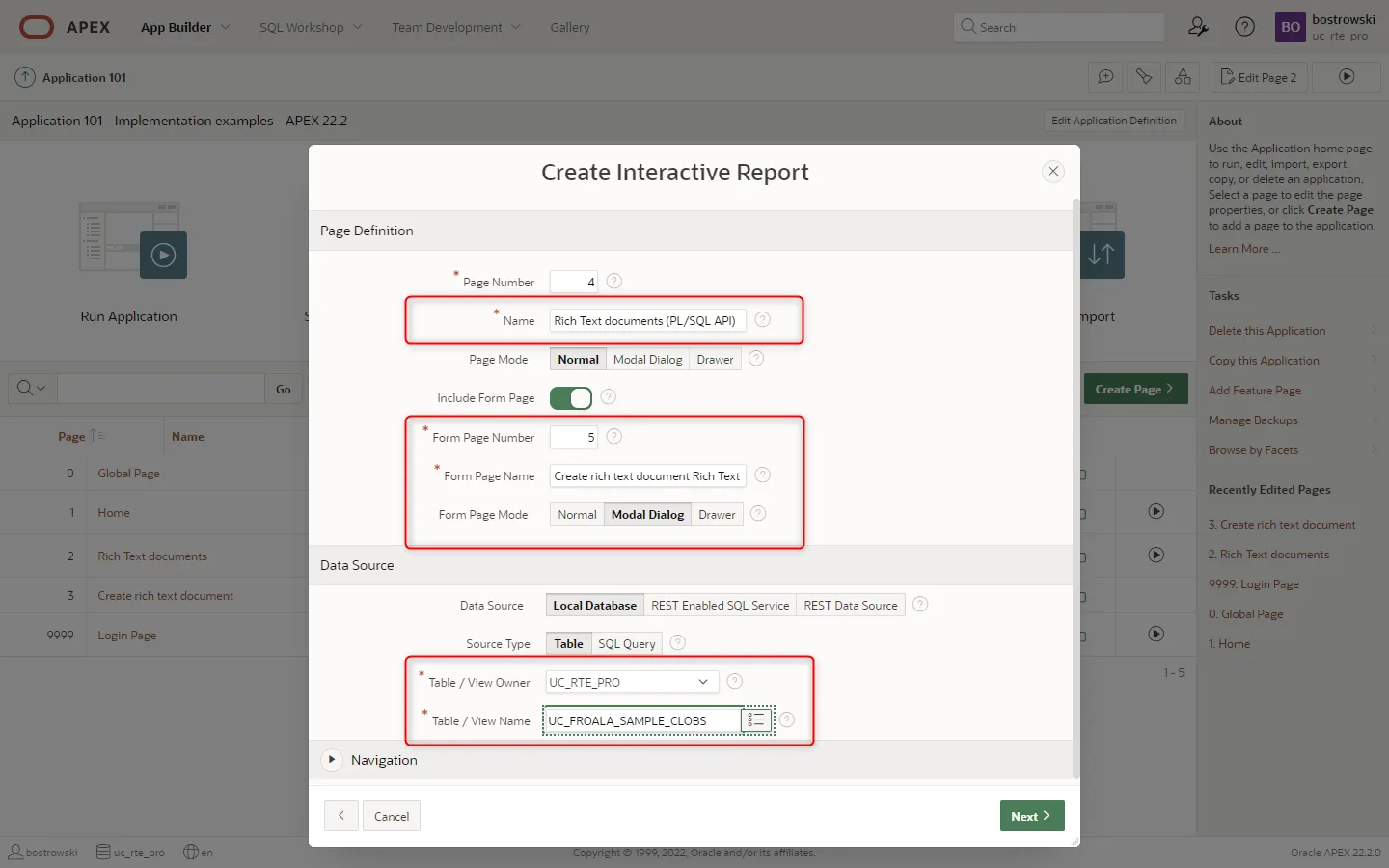The height and width of the screenshot is (868, 1389).
Task: Click the help icon beside Form Page Mode
Action: pos(758,514)
